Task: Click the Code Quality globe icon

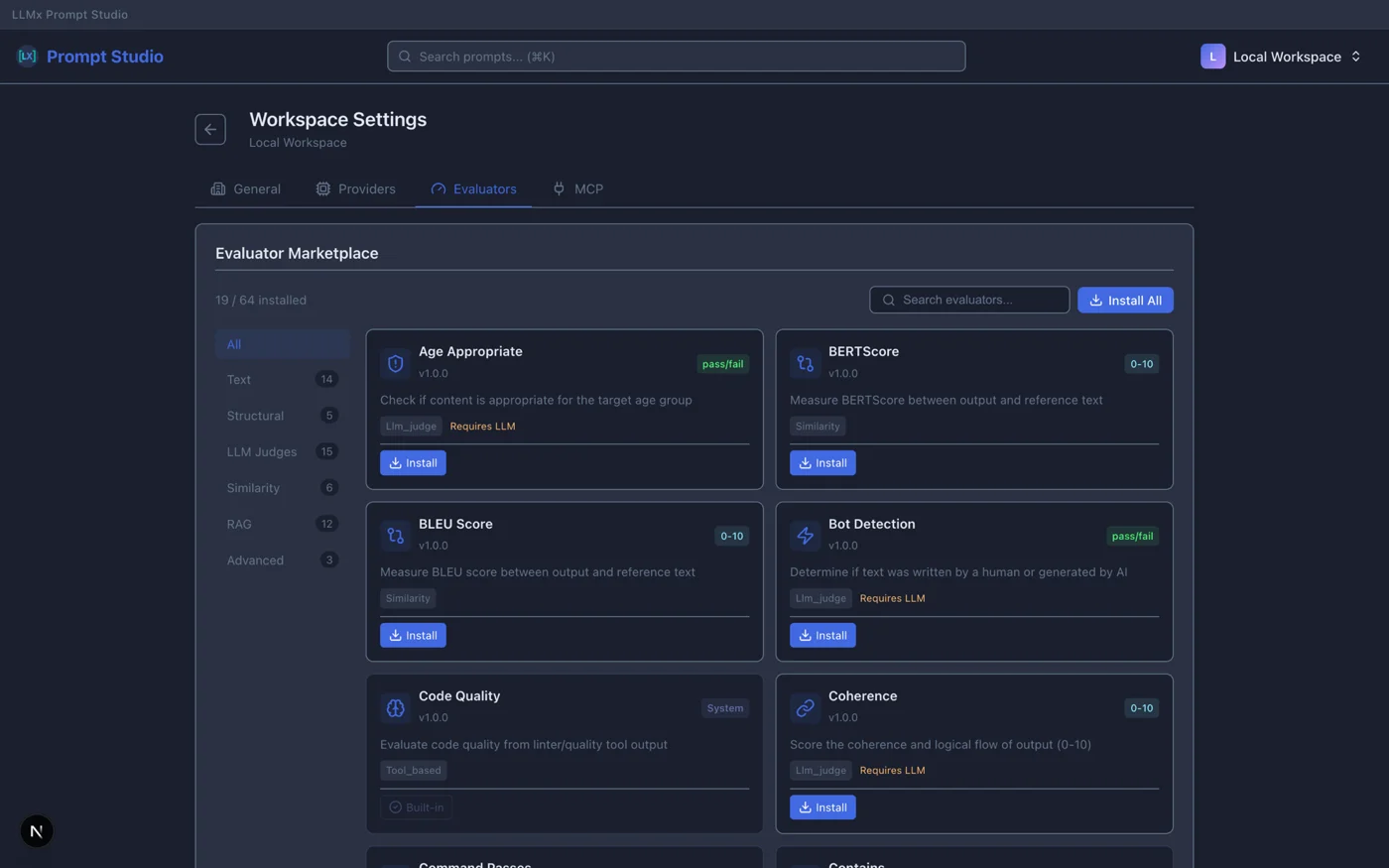Action: [395, 707]
